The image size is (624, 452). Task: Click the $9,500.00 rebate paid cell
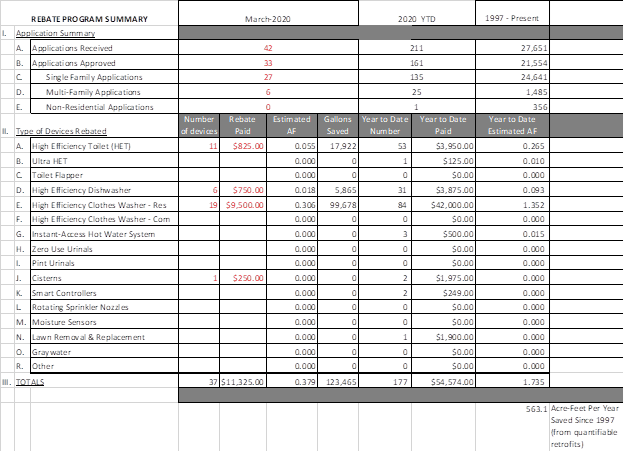tap(243, 201)
